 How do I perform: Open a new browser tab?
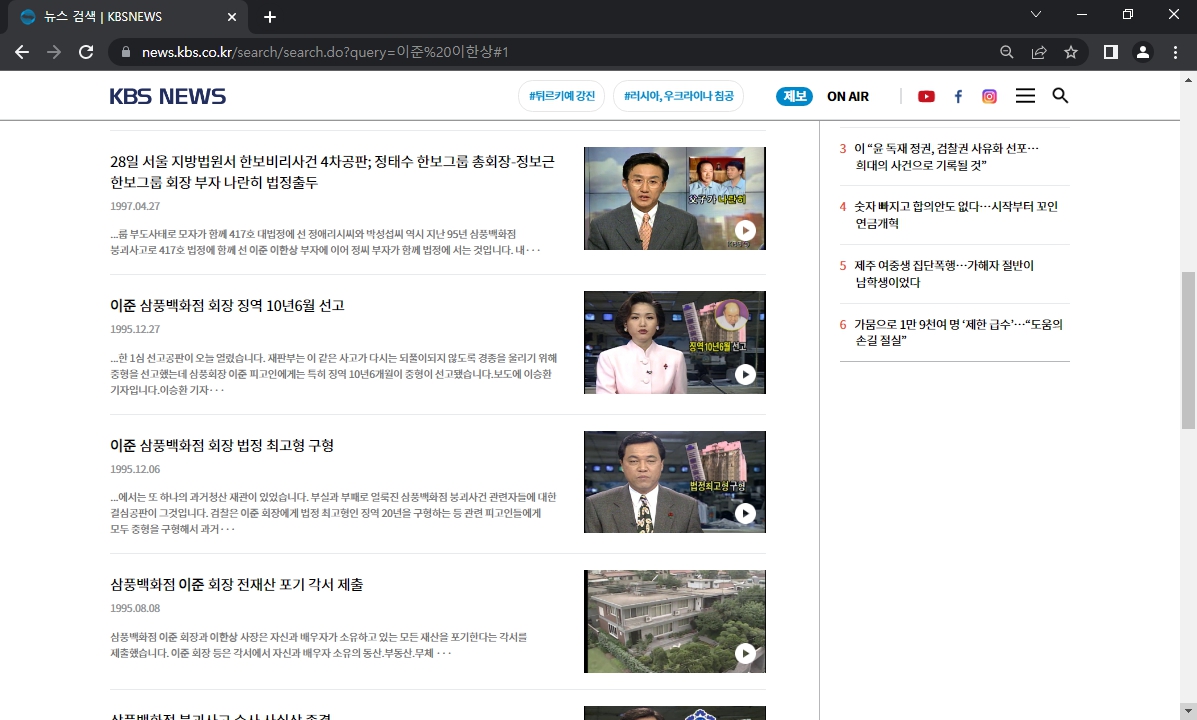tap(269, 17)
